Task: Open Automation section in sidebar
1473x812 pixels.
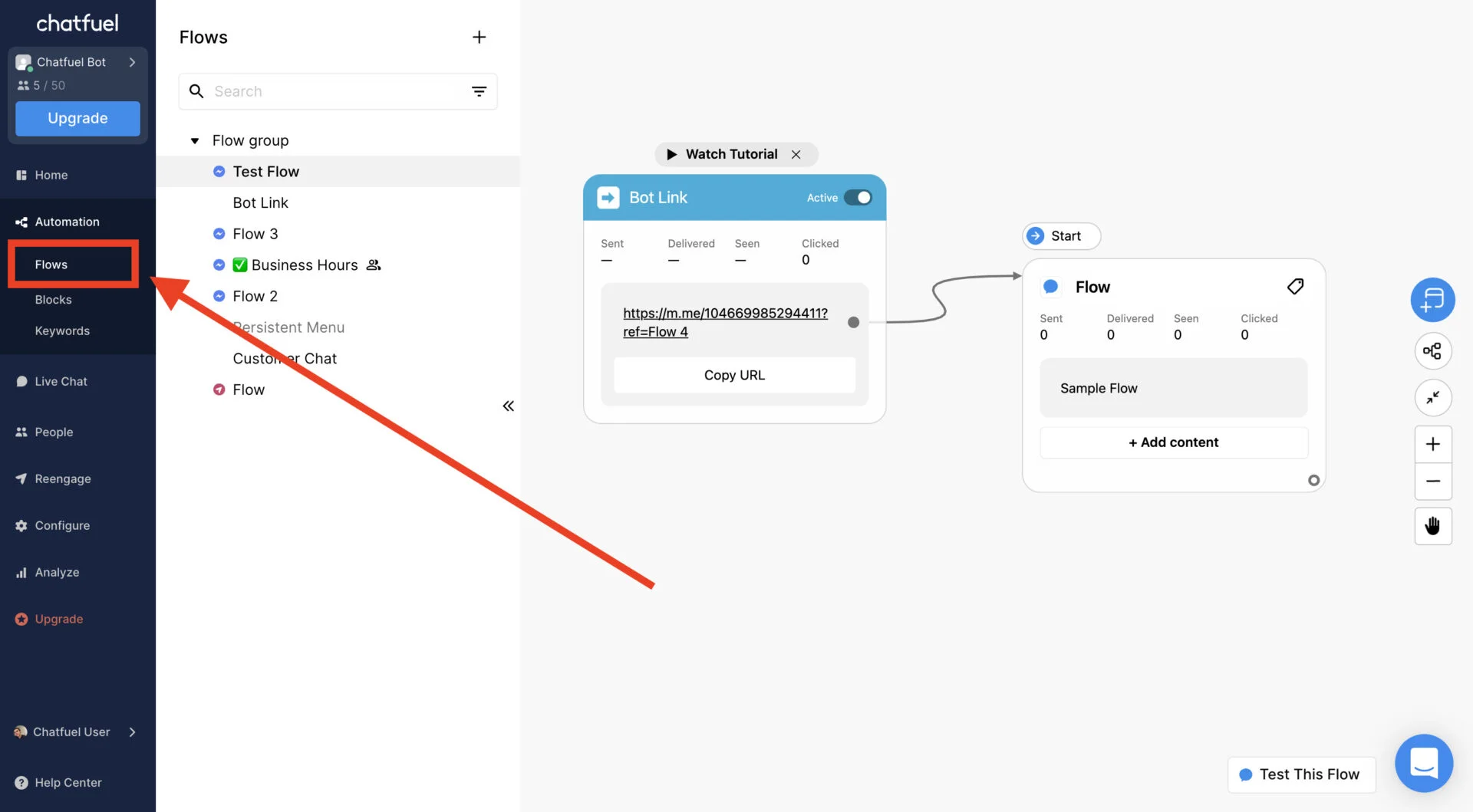Action: (x=67, y=222)
